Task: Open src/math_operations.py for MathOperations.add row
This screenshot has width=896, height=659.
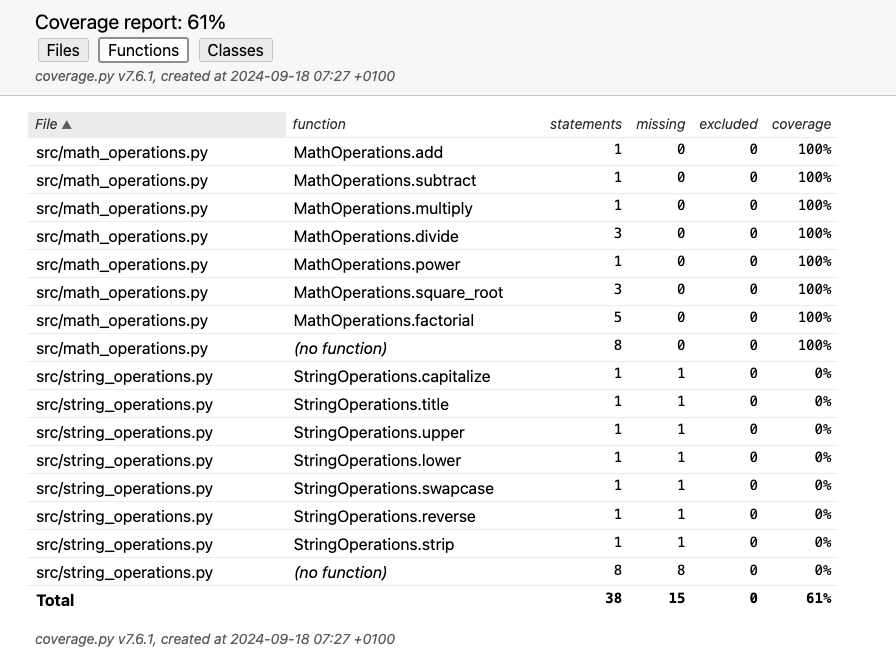Action: (x=122, y=153)
